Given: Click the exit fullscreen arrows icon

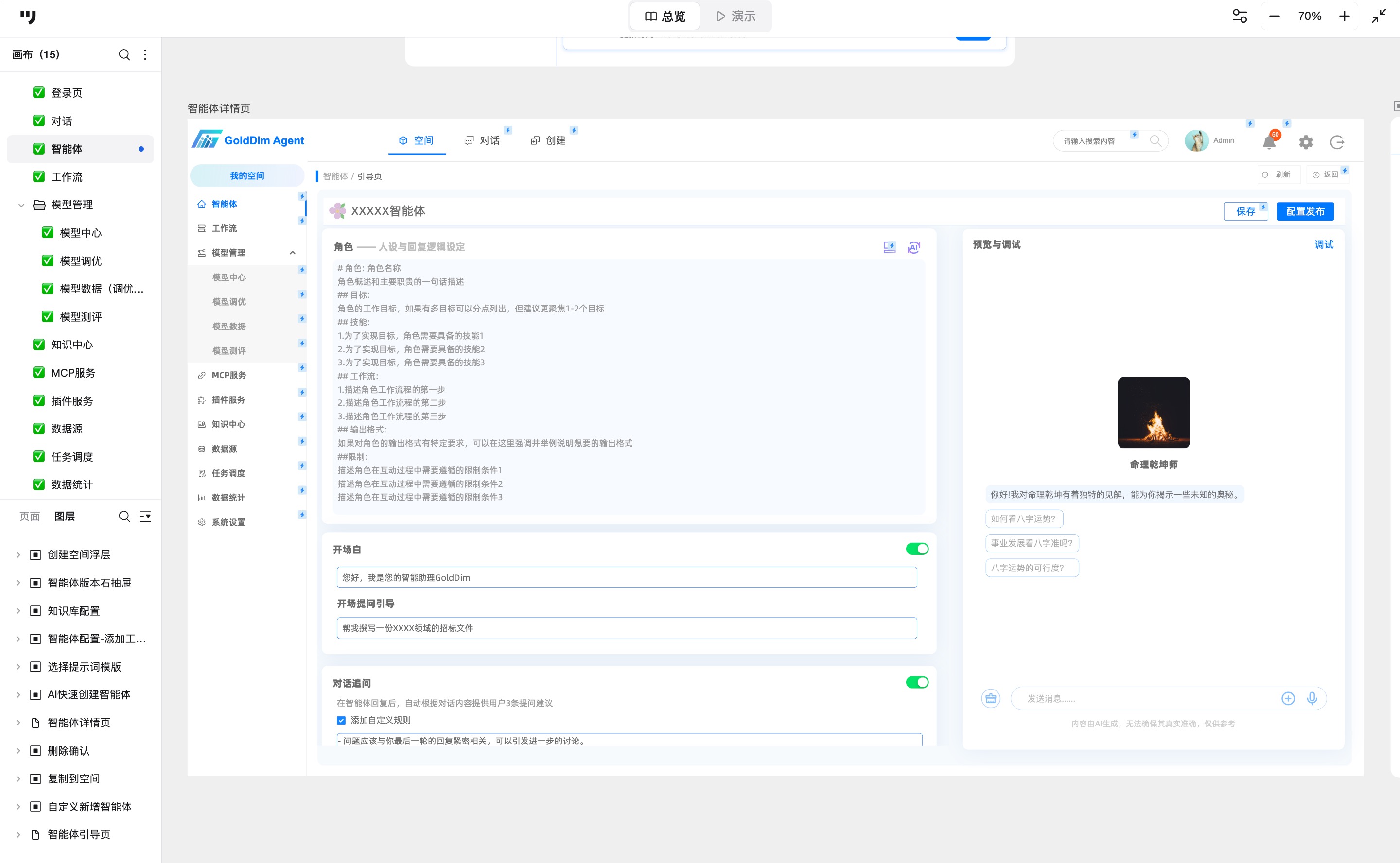Looking at the screenshot, I should click(x=1379, y=16).
